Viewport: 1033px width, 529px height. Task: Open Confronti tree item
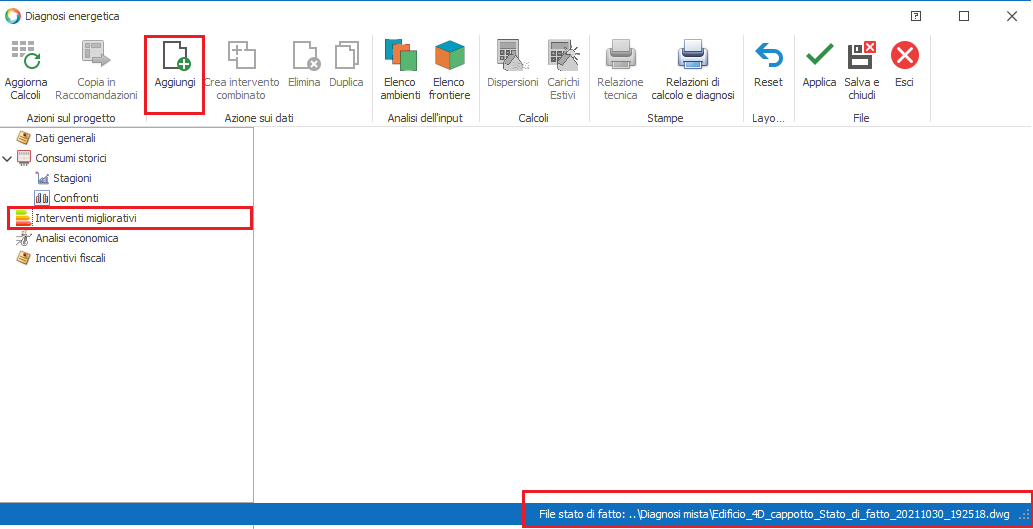click(75, 198)
